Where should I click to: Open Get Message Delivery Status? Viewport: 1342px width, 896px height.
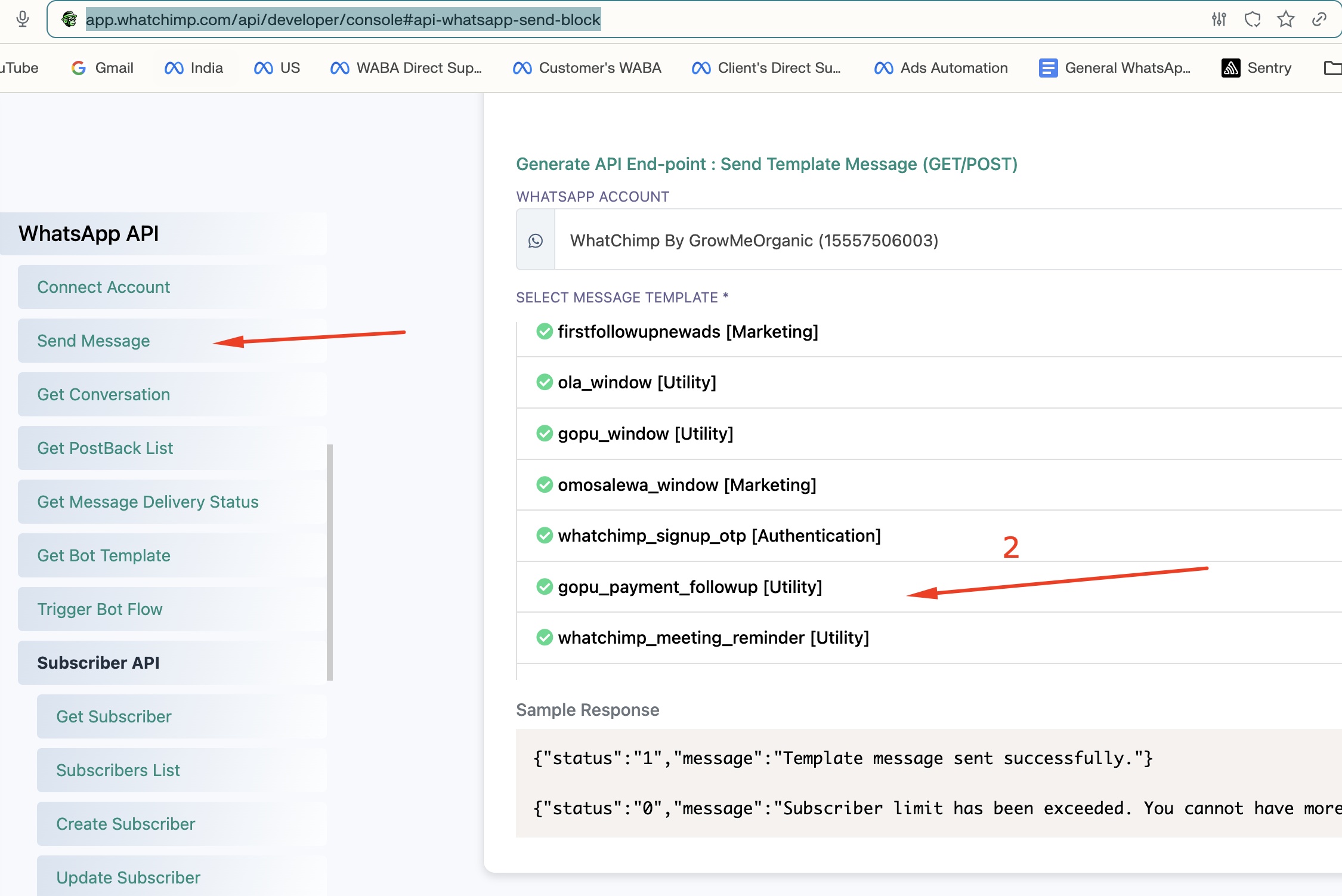click(172, 502)
